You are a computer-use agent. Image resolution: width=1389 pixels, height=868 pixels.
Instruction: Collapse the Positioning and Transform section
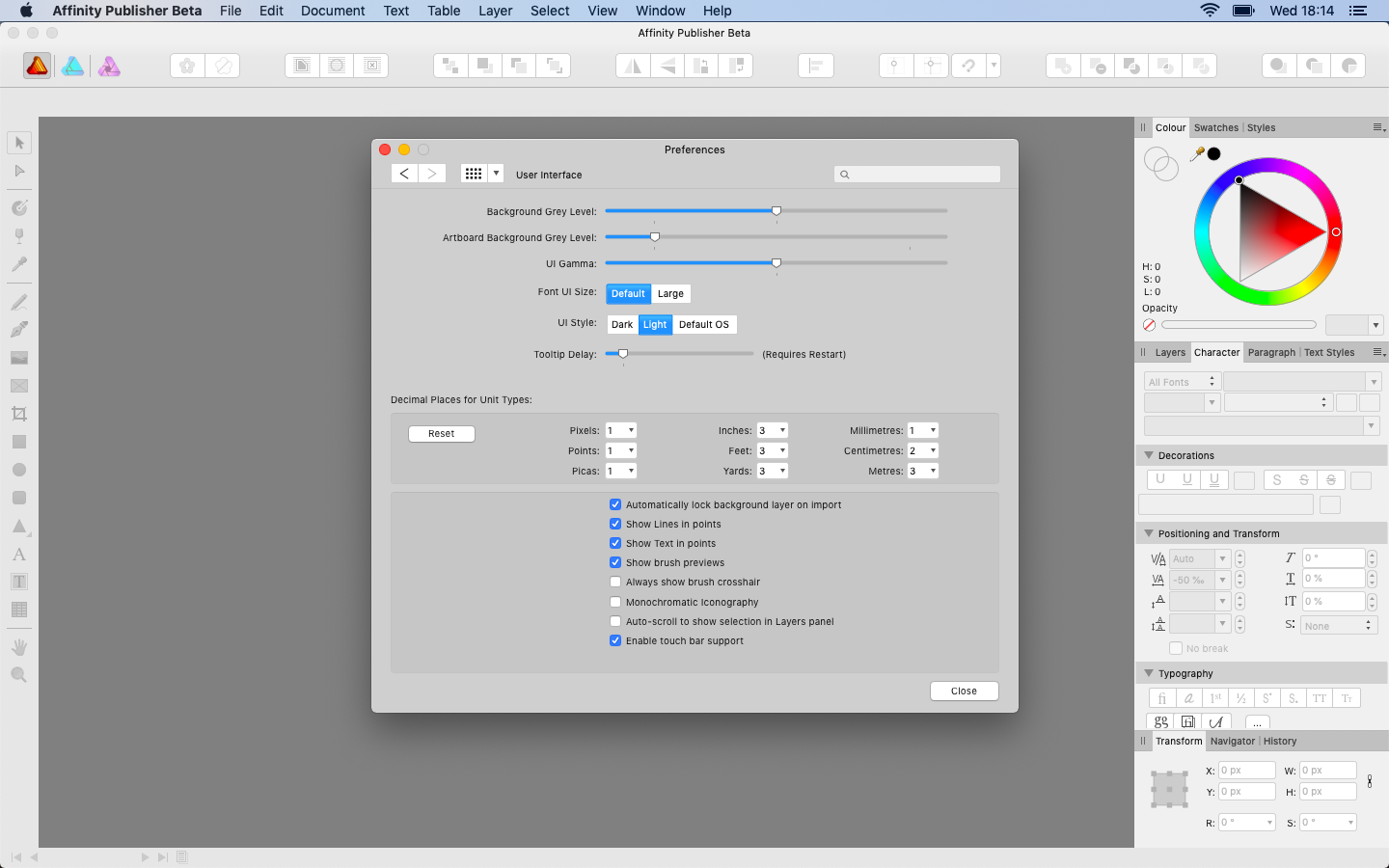tap(1149, 533)
